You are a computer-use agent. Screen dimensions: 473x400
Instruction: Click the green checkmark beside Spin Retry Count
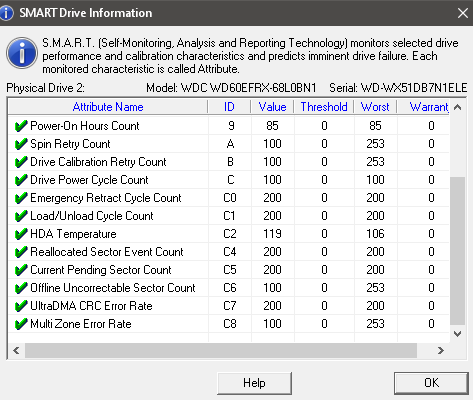21,144
